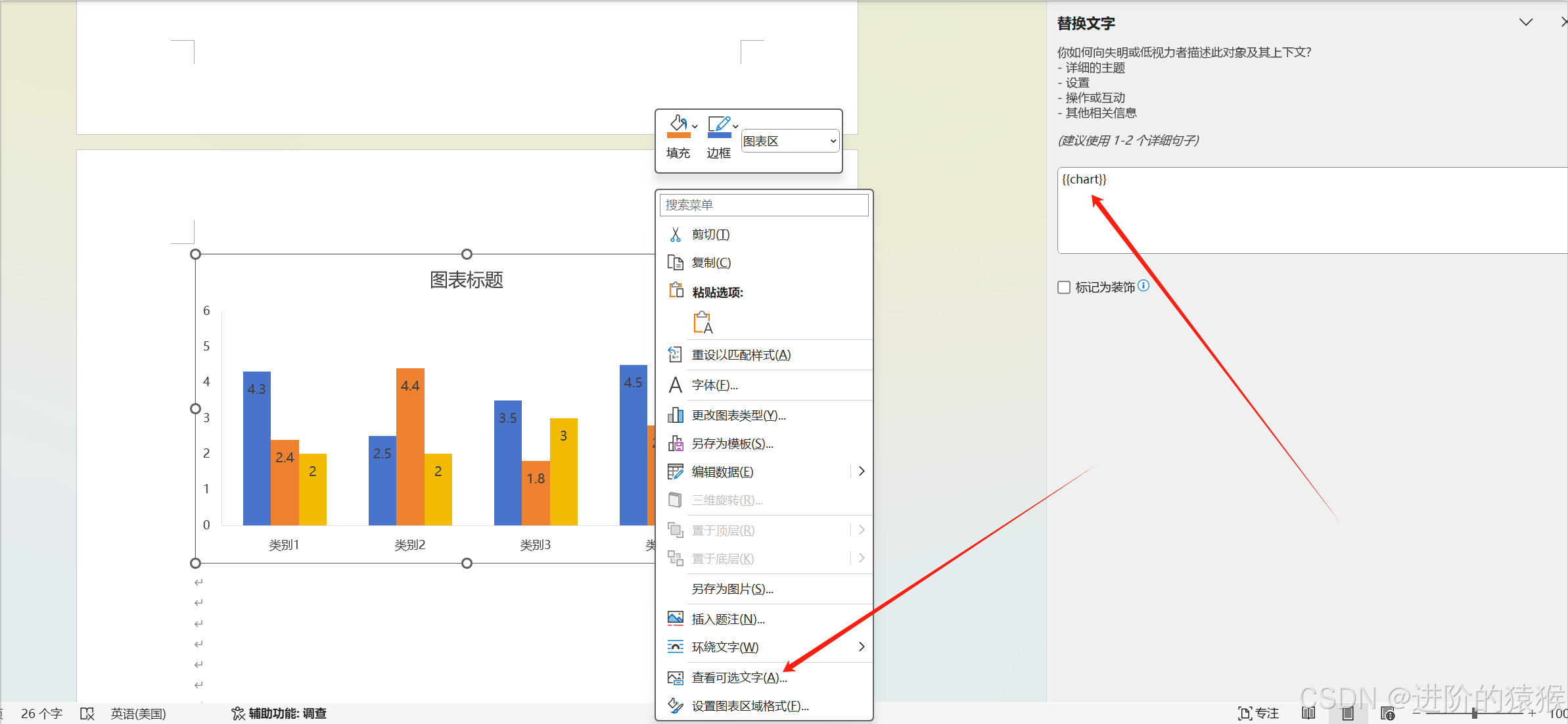Open 字体(F)... dialog from menu
This screenshot has height=724, width=1568.
pyautogui.click(x=765, y=385)
